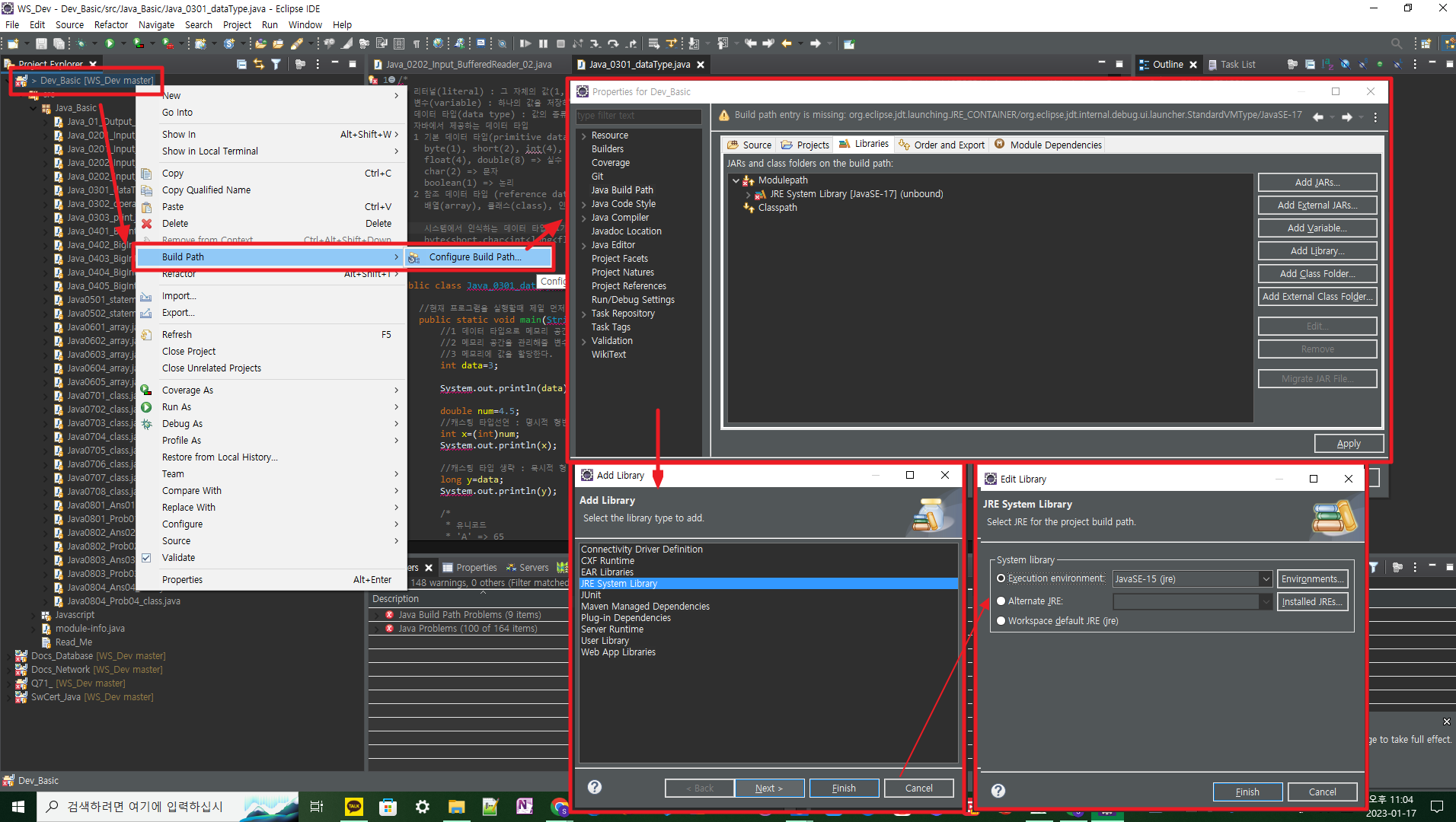This screenshot has width=1456, height=822.
Task: Select JRE System Library in Add Library list
Action: click(x=768, y=584)
